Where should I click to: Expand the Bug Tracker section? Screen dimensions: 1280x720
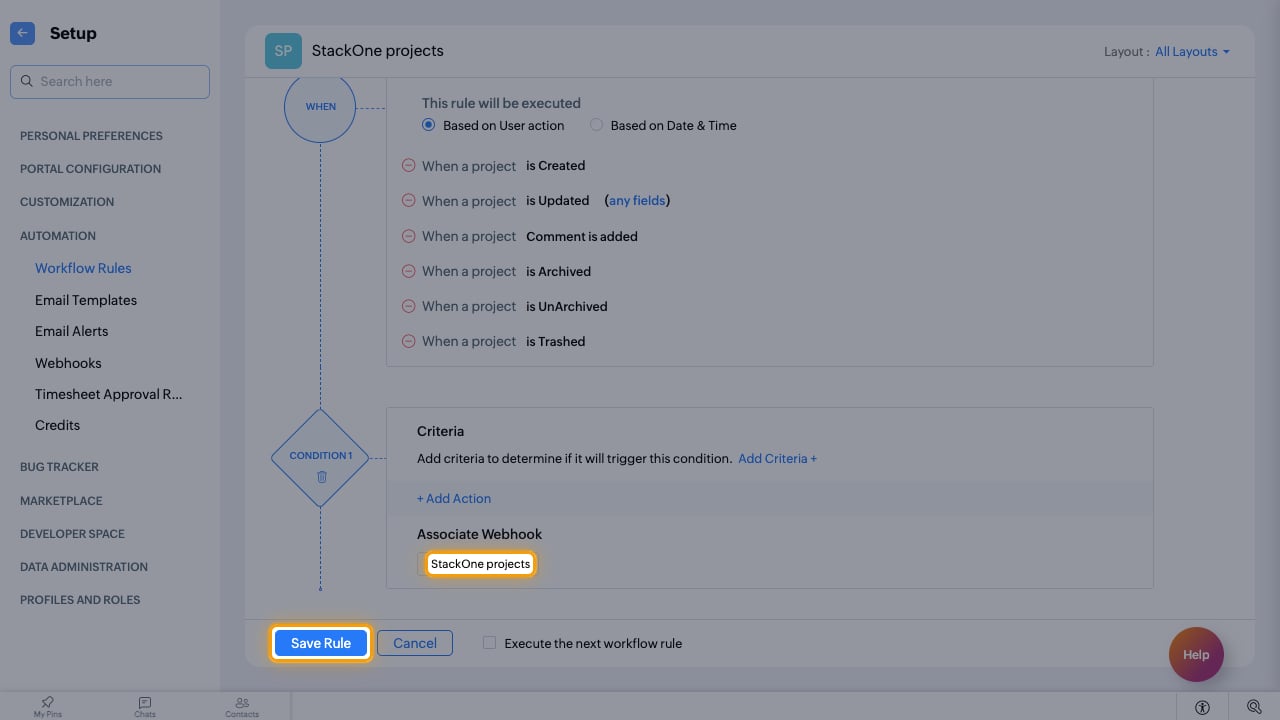tap(59, 467)
